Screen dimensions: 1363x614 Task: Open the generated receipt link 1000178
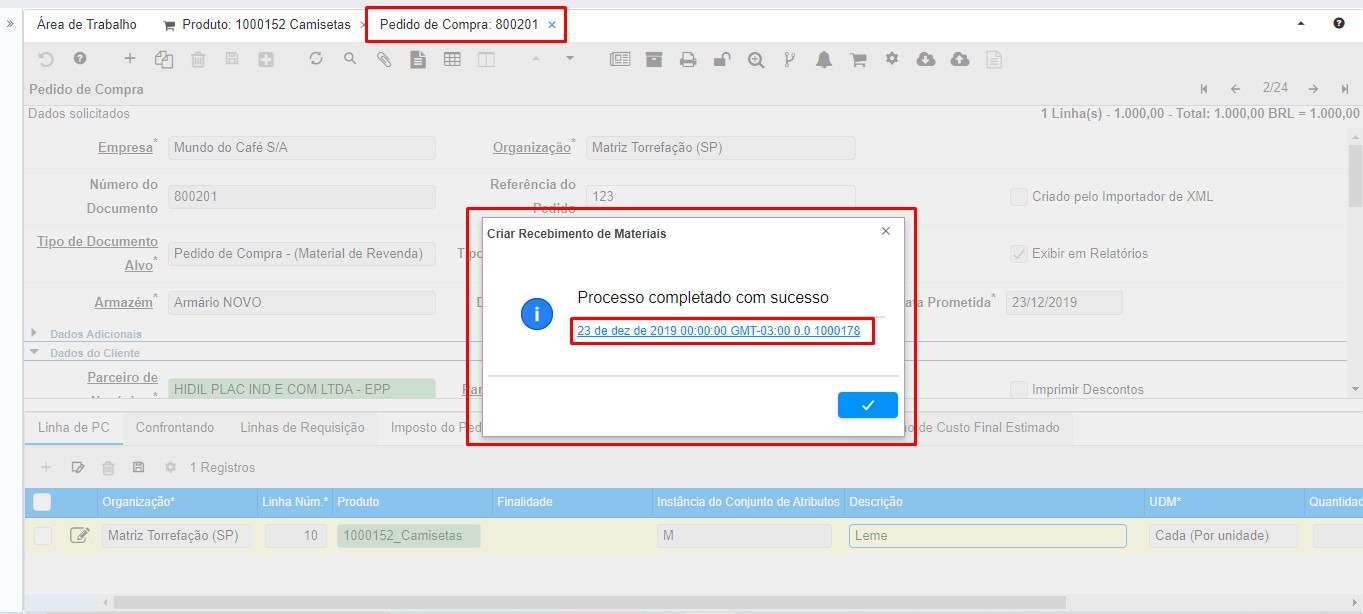pyautogui.click(x=718, y=331)
